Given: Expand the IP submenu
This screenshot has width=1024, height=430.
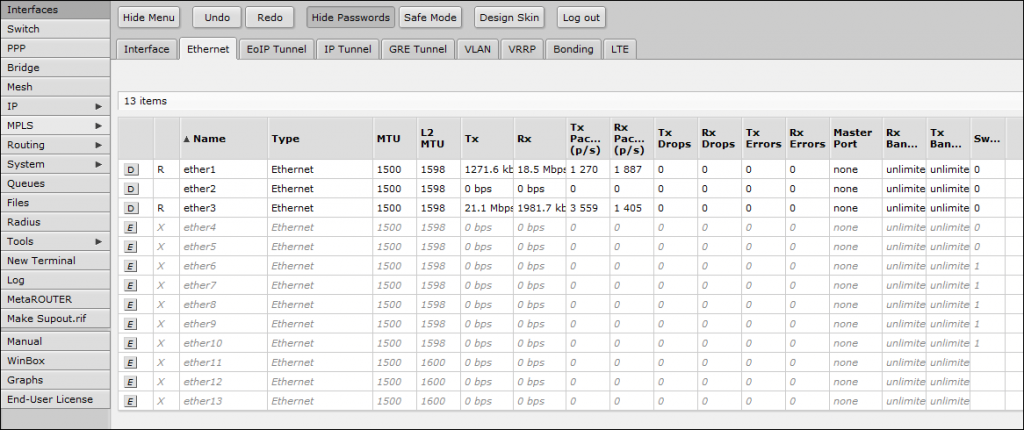Looking at the screenshot, I should tap(55, 106).
